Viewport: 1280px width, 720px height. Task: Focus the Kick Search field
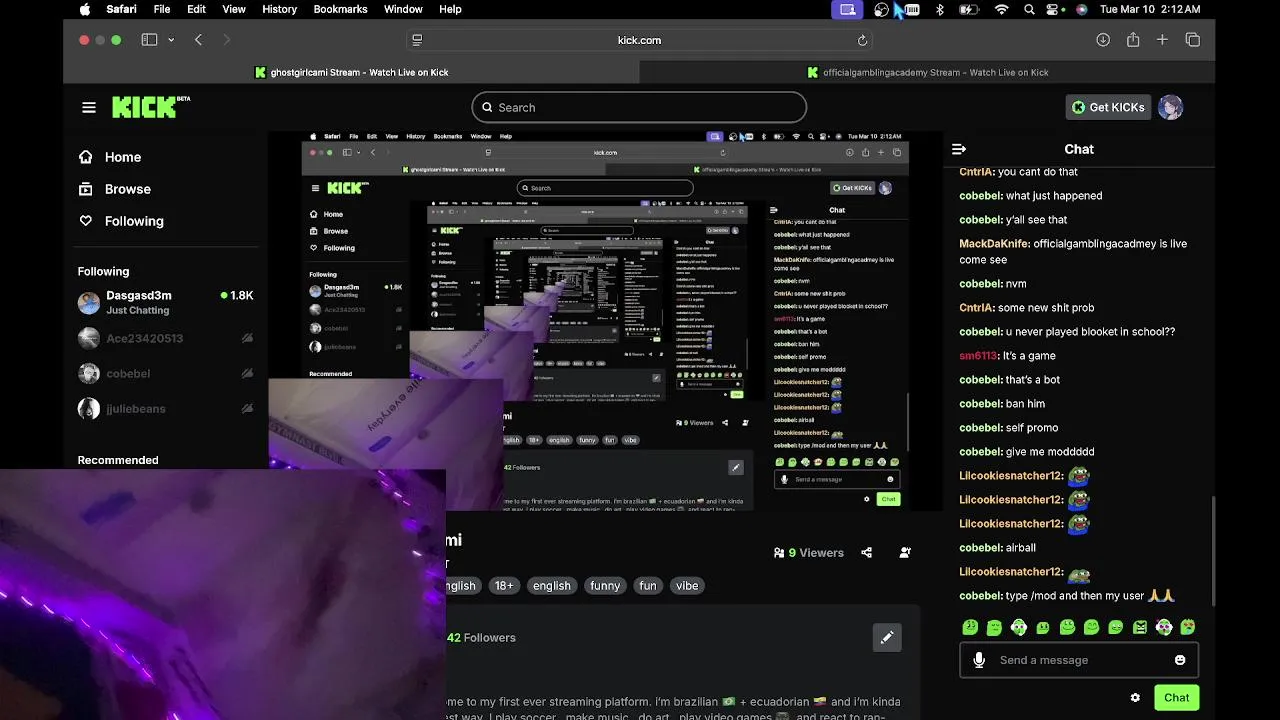(x=639, y=107)
